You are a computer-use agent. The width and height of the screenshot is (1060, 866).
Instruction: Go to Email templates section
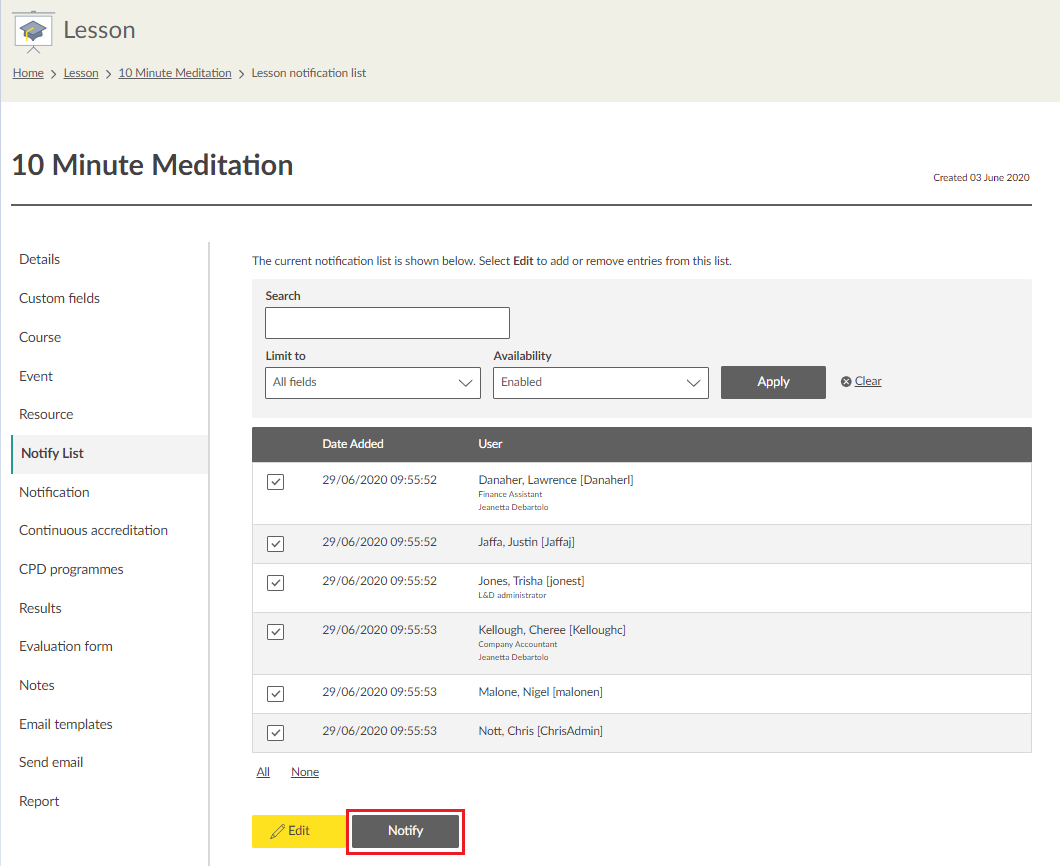pyautogui.click(x=66, y=724)
